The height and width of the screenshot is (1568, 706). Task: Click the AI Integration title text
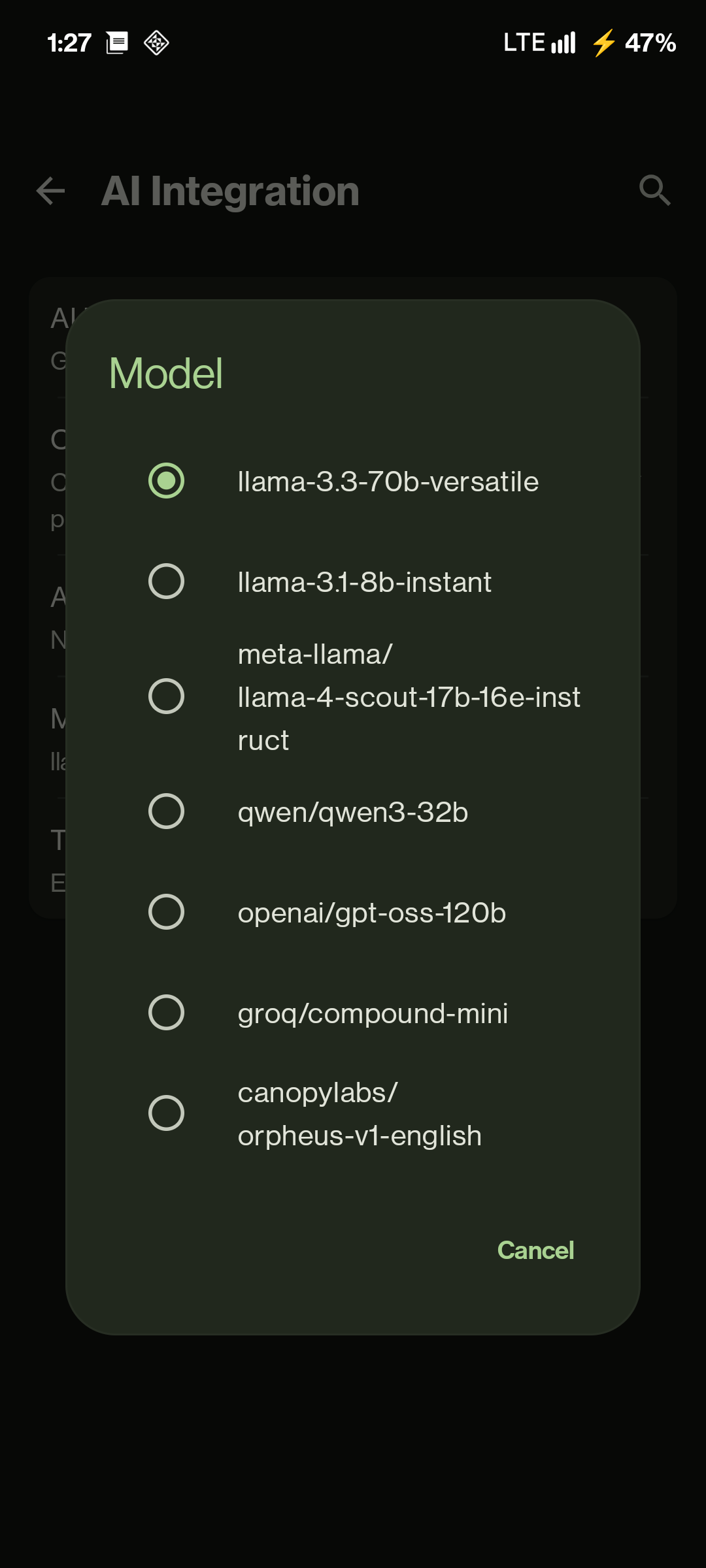pyautogui.click(x=231, y=191)
